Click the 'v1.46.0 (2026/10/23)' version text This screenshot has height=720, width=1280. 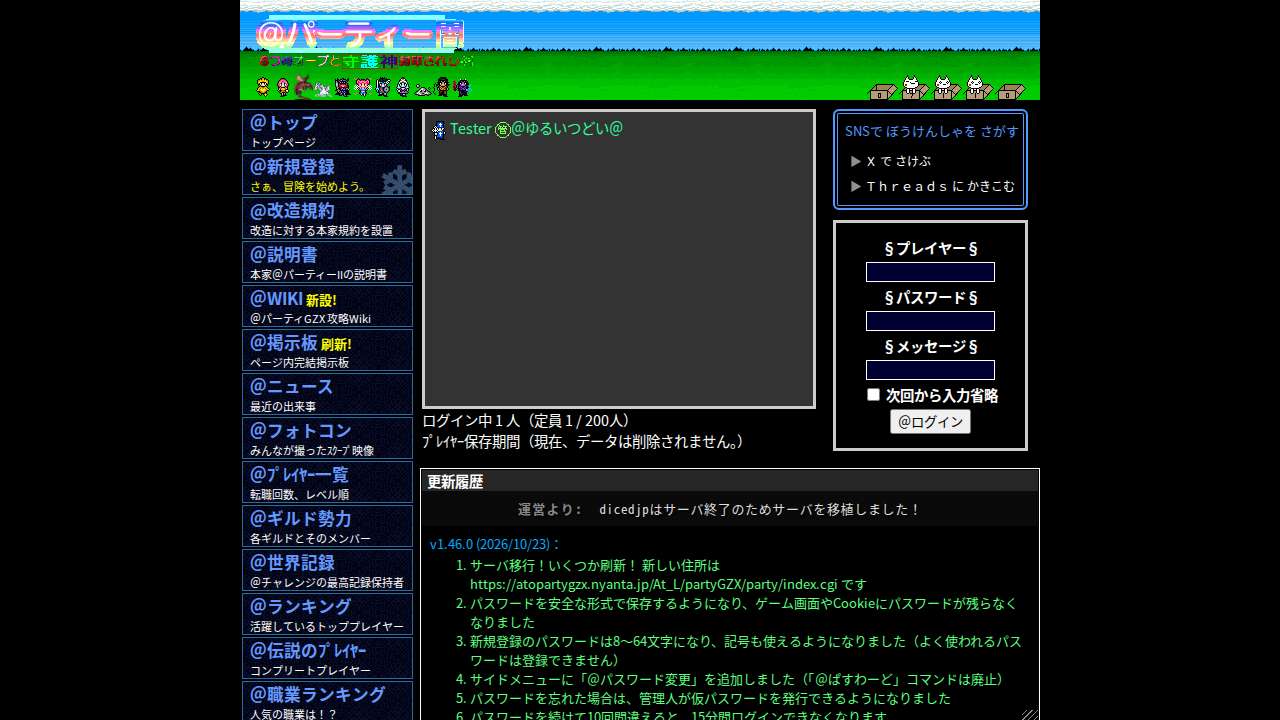click(x=496, y=544)
